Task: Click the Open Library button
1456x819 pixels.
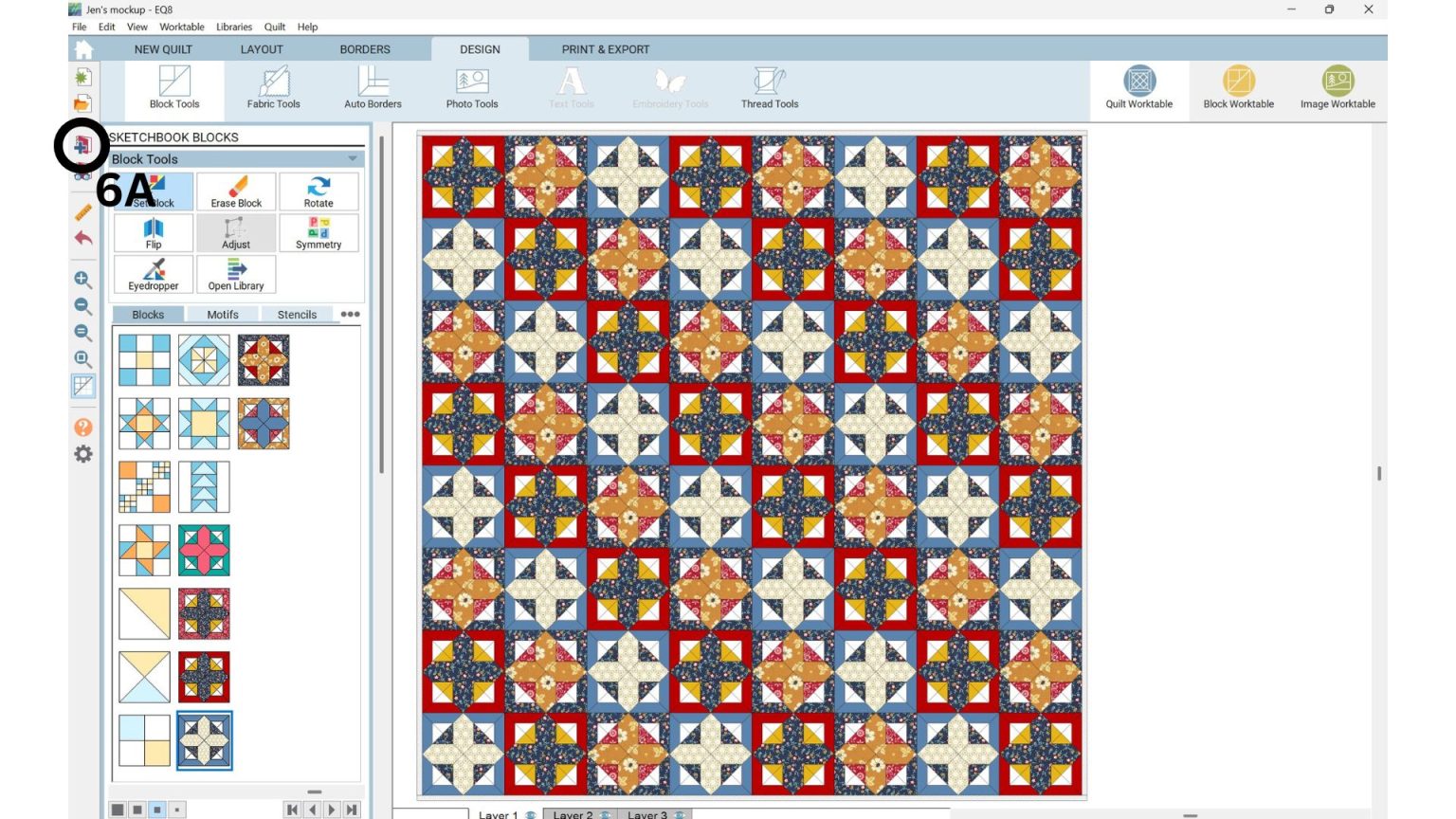Action: [x=236, y=275]
